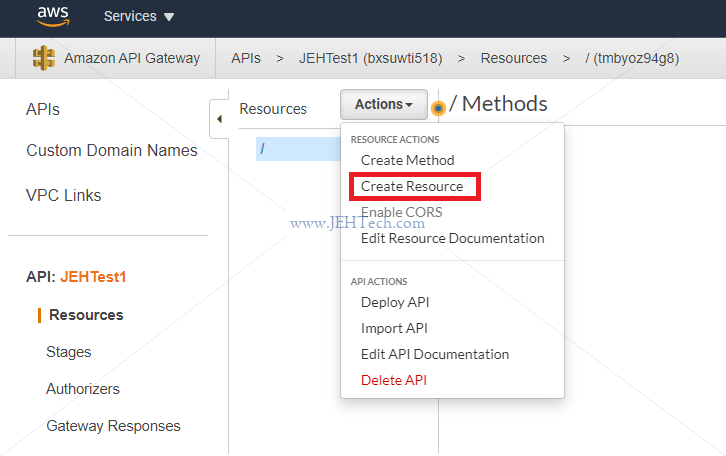The height and width of the screenshot is (456, 726).
Task: Click the / Methods heading
Action: pos(499,104)
